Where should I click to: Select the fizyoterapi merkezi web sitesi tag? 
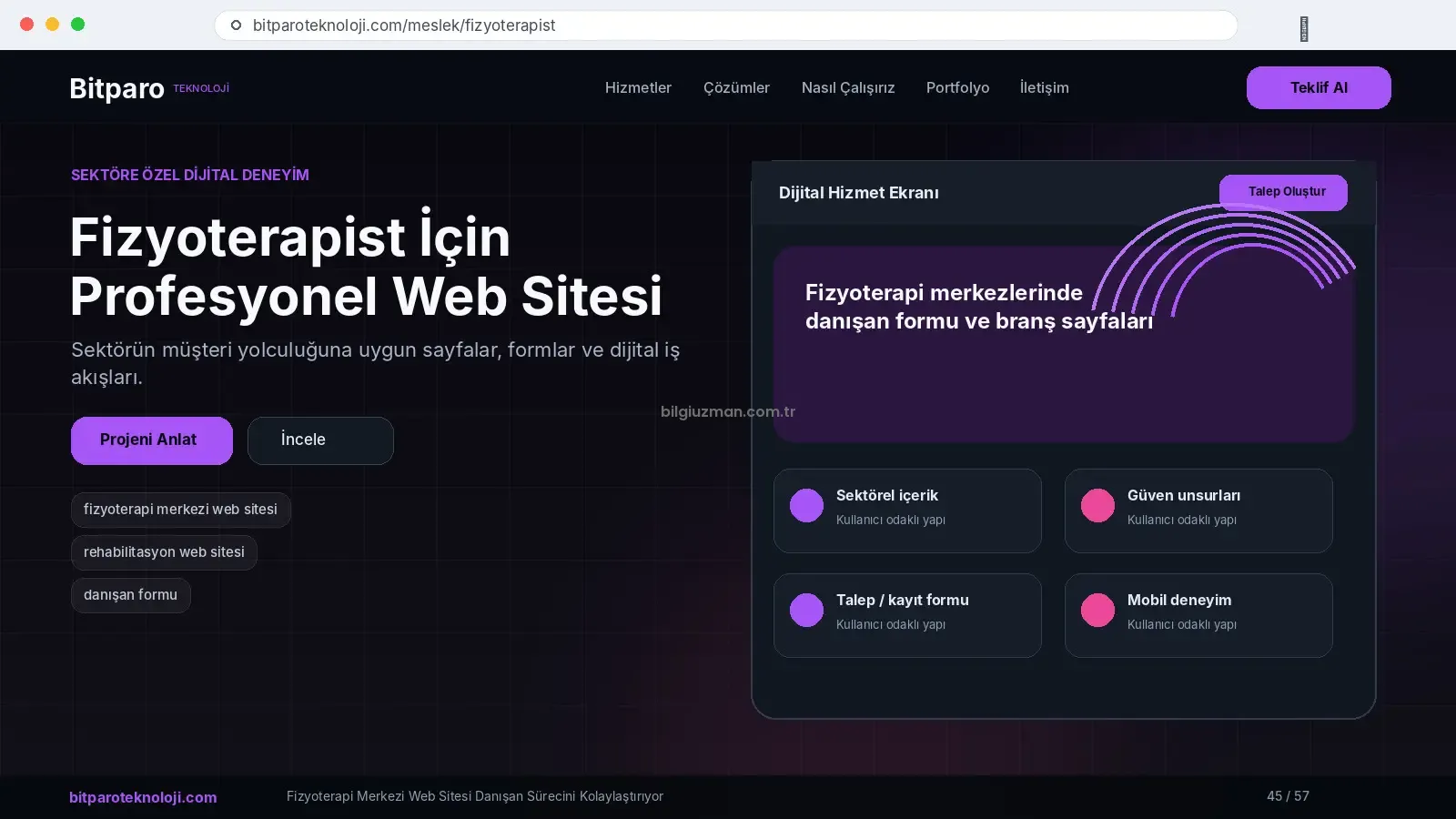point(180,510)
